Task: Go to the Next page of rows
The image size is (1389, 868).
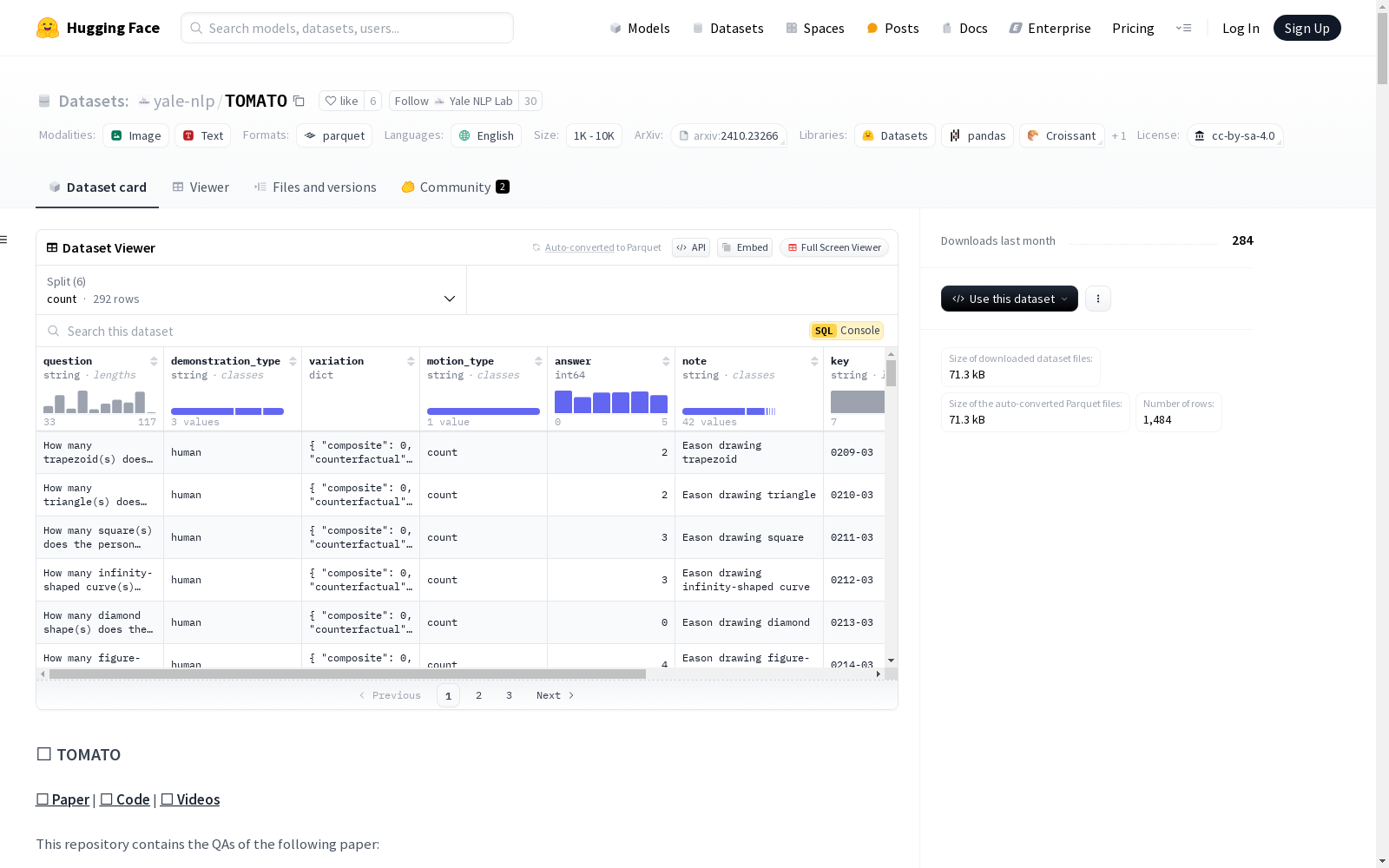Action: [555, 695]
